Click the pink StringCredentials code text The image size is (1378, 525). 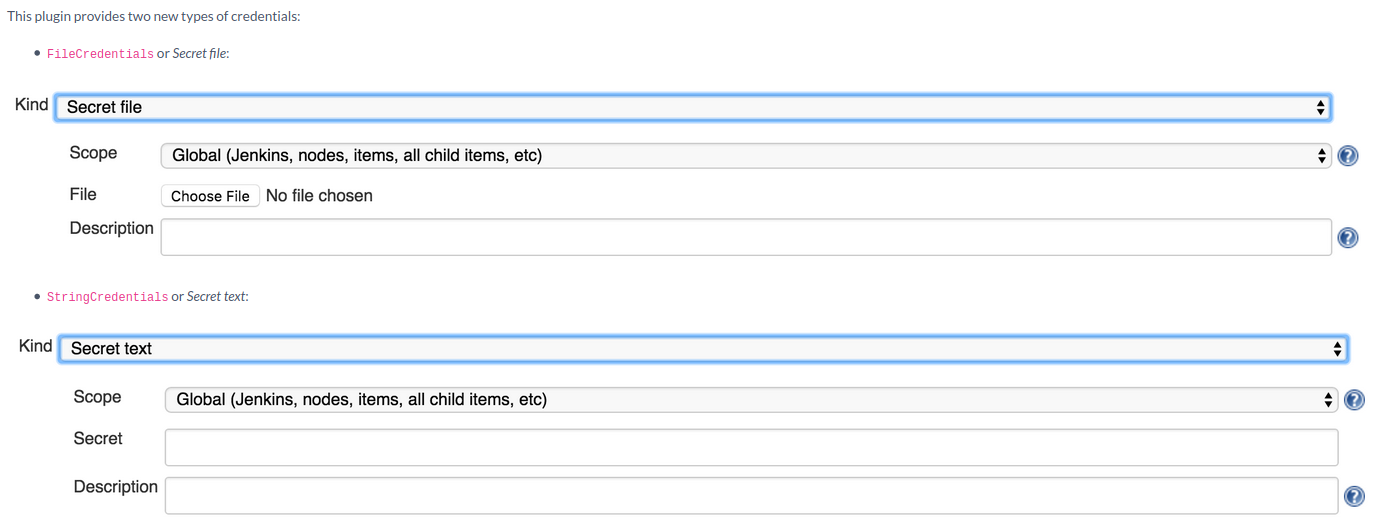click(x=108, y=297)
